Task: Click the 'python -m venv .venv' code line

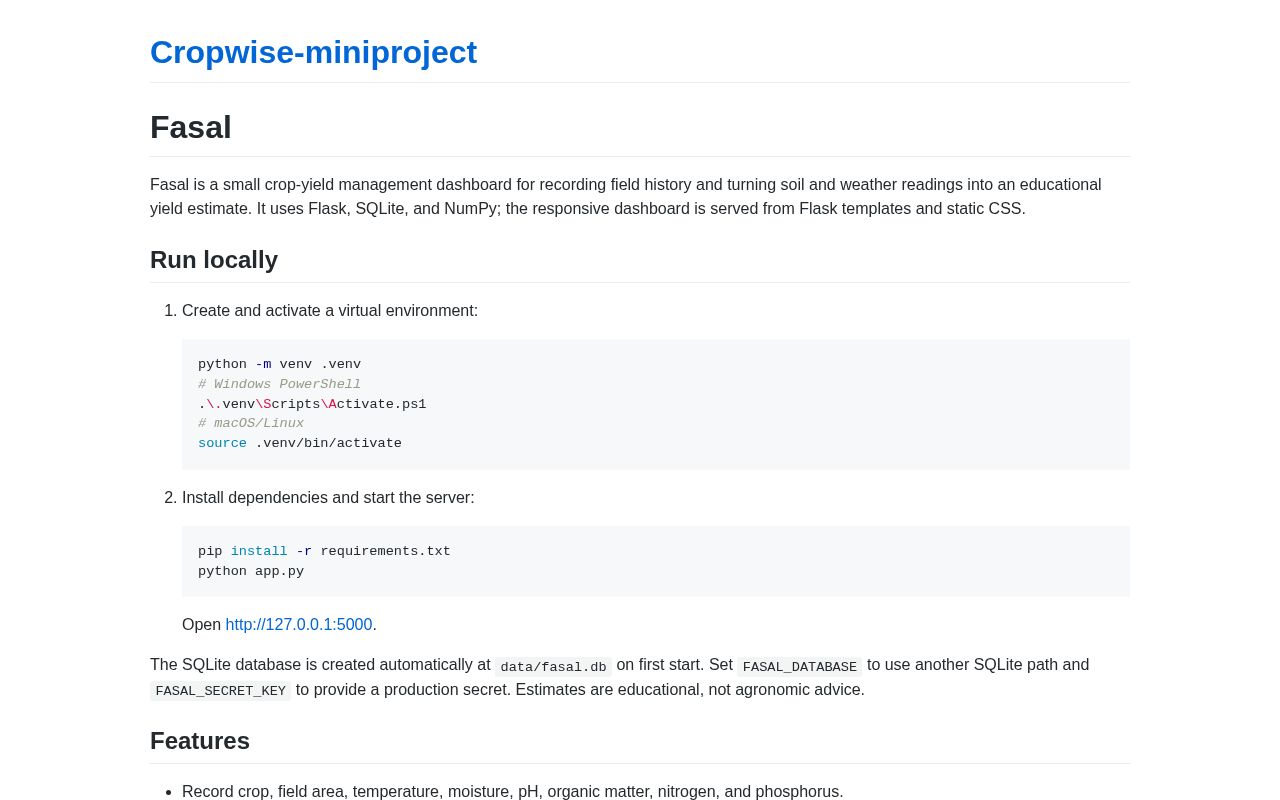Action: click(x=279, y=364)
